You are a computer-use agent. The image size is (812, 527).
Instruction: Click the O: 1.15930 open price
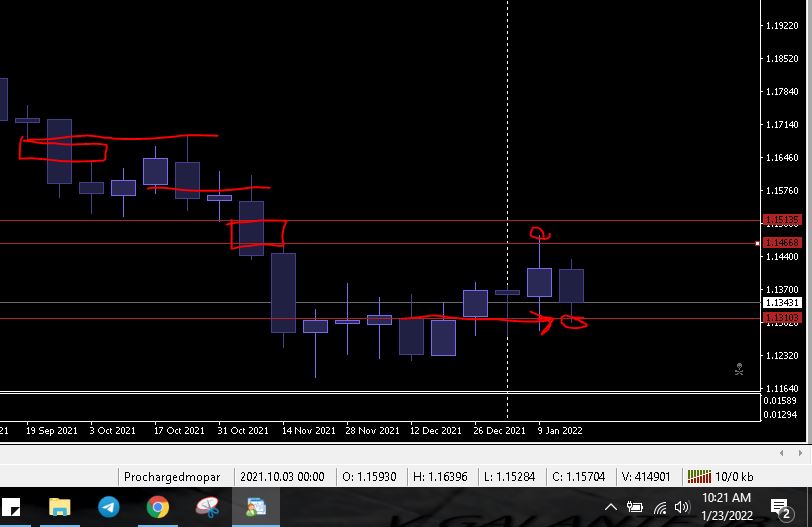click(x=369, y=477)
